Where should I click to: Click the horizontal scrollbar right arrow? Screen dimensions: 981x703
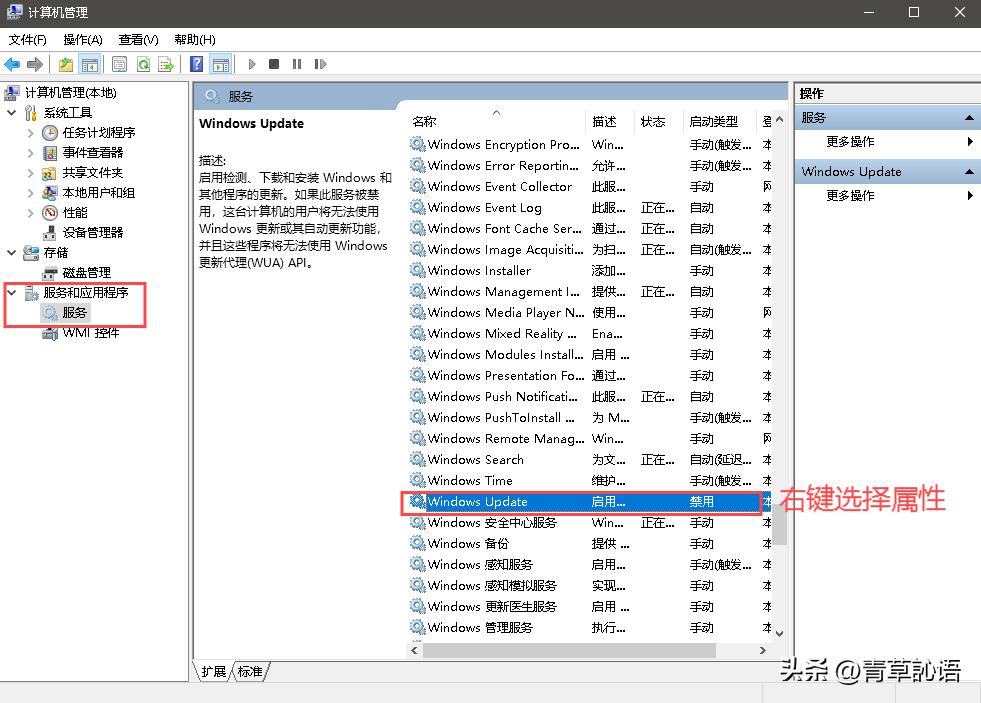click(763, 650)
